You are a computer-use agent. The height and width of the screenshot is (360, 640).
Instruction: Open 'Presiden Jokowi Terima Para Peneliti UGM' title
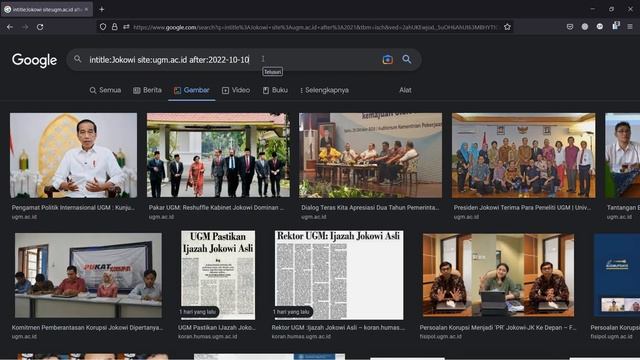[x=522, y=208]
